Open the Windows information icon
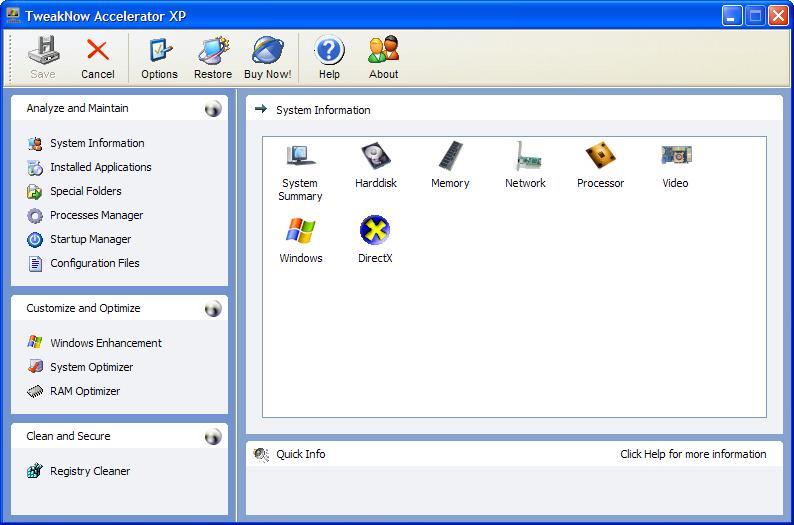 click(300, 230)
